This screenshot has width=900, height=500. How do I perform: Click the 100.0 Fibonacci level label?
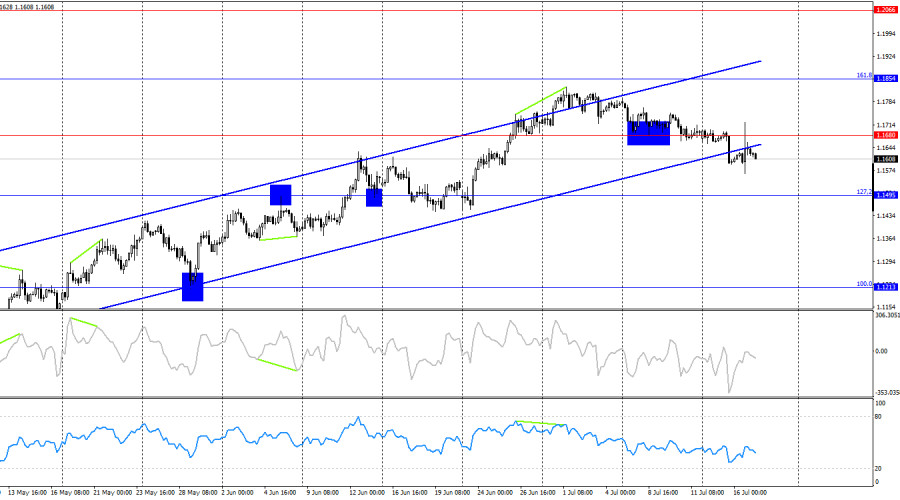[x=864, y=284]
